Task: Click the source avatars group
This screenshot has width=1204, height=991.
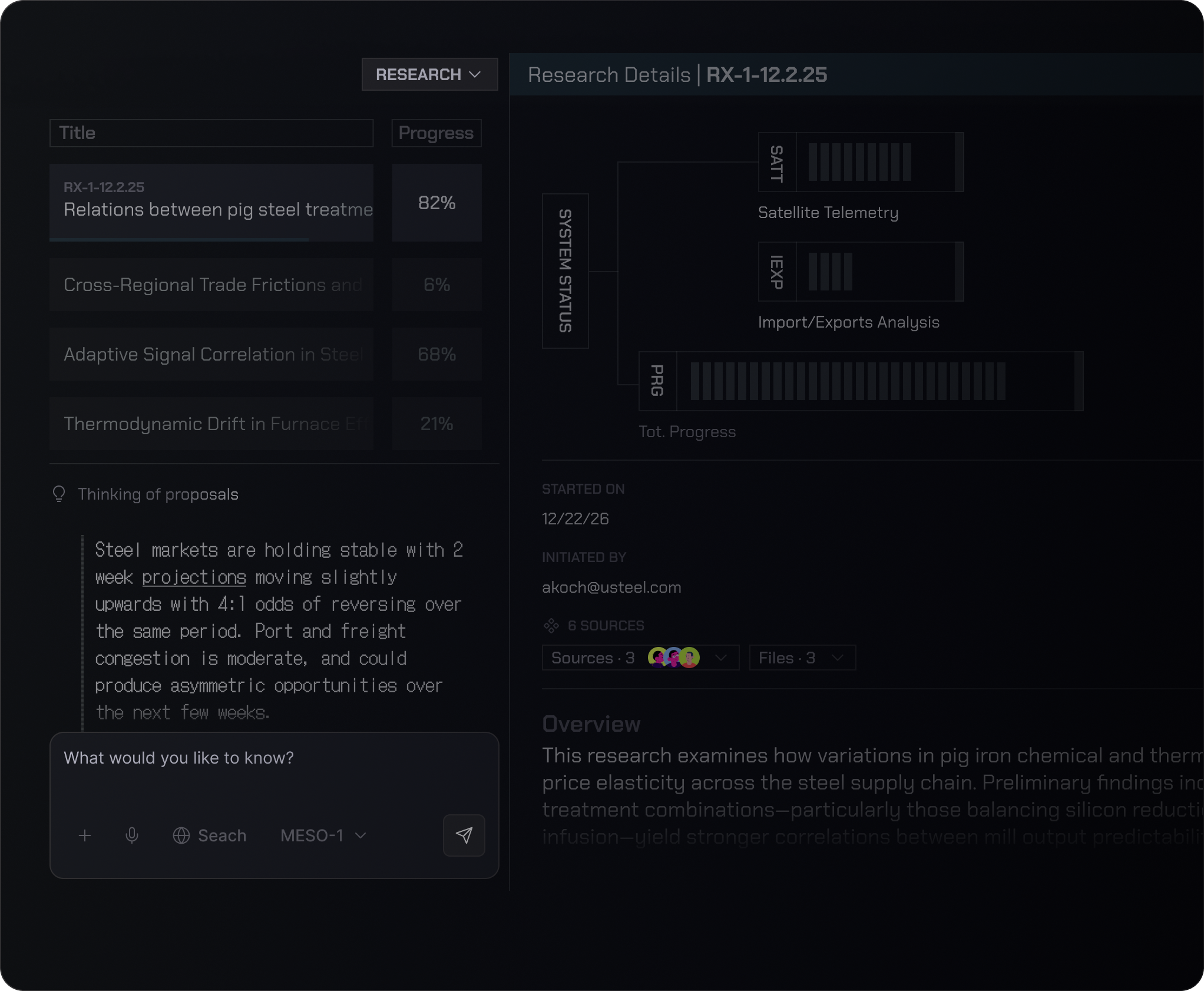Action: (x=673, y=658)
